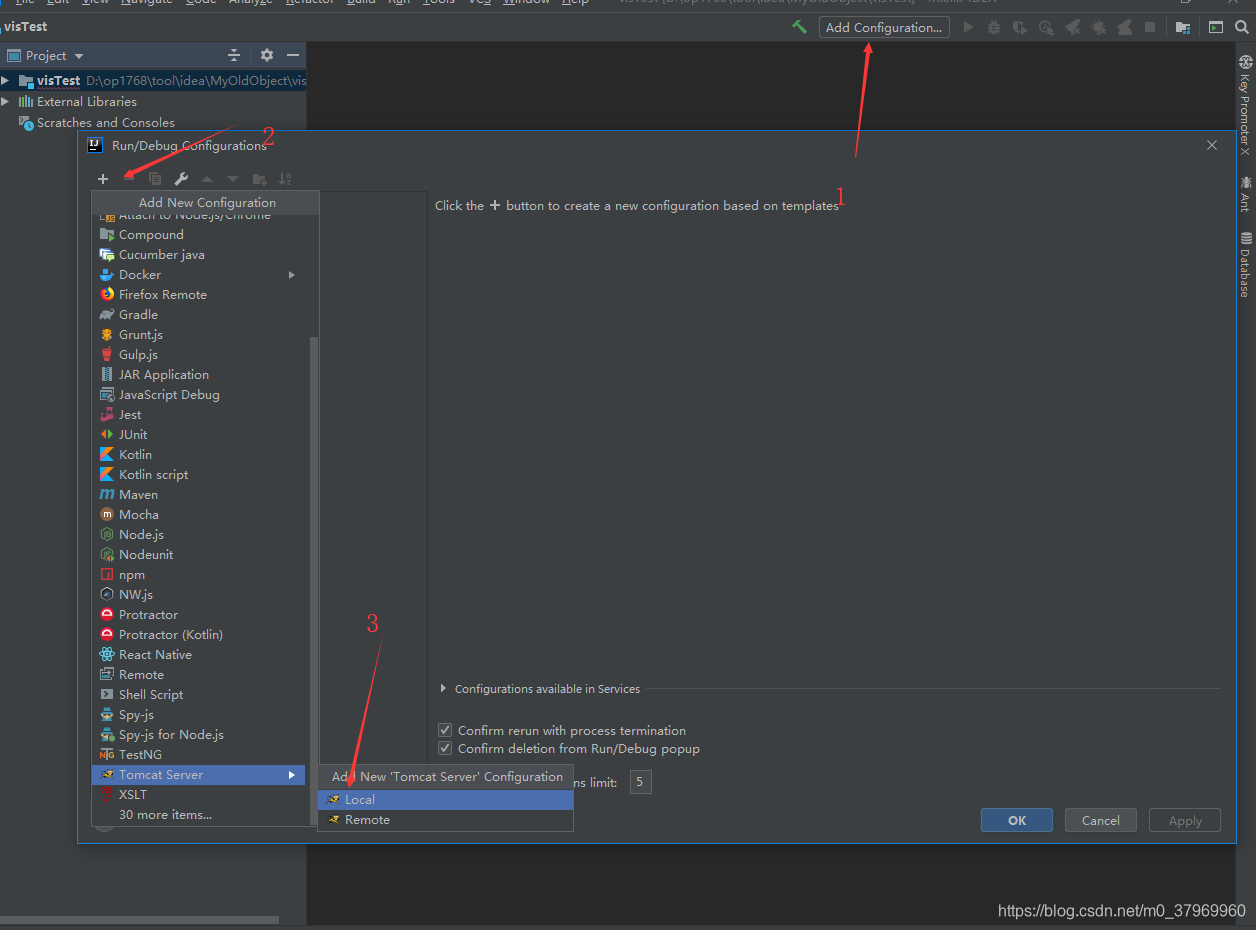The height and width of the screenshot is (930, 1256).
Task: Select Jest configuration type
Action: [x=199, y=415]
